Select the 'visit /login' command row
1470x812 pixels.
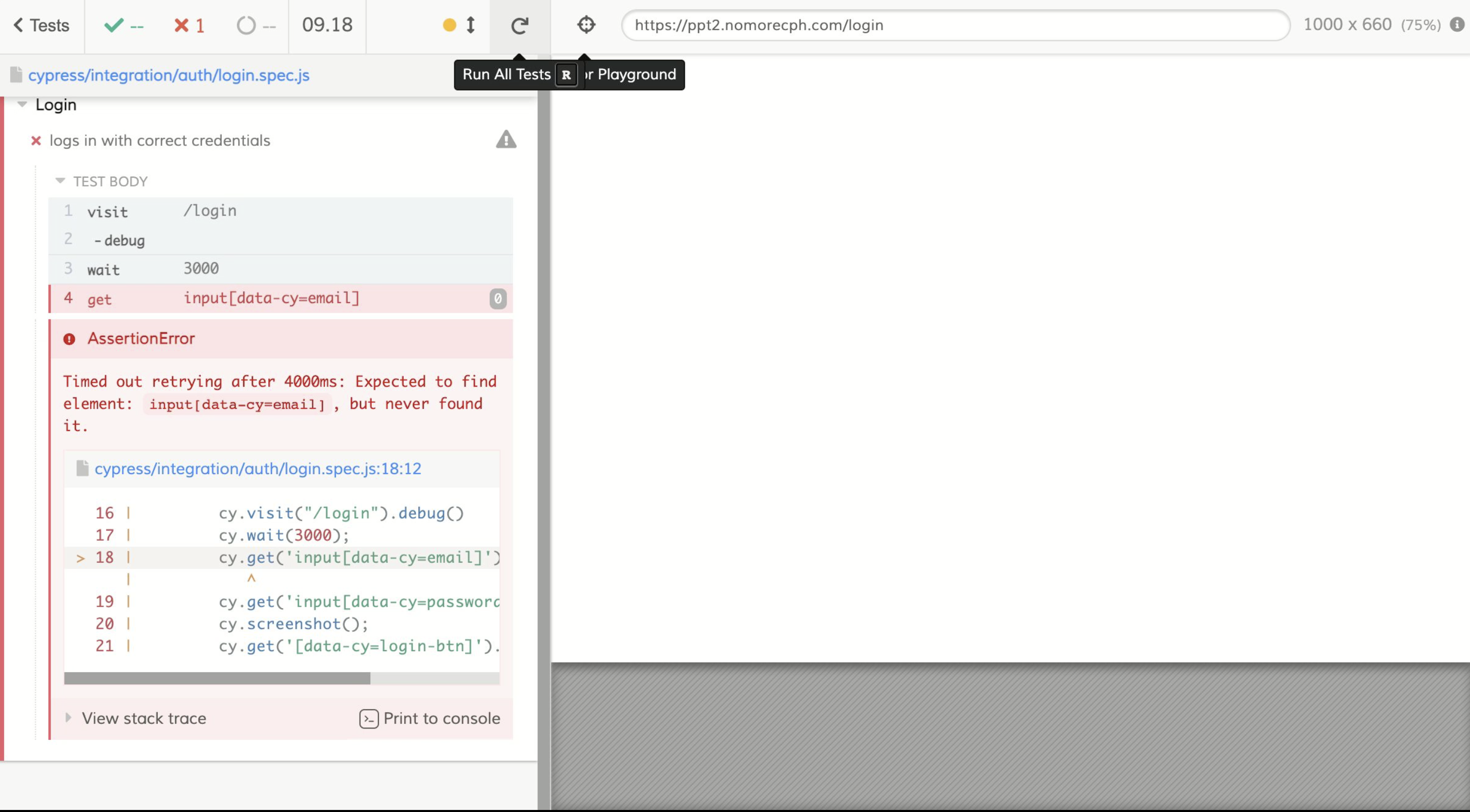tap(281, 211)
